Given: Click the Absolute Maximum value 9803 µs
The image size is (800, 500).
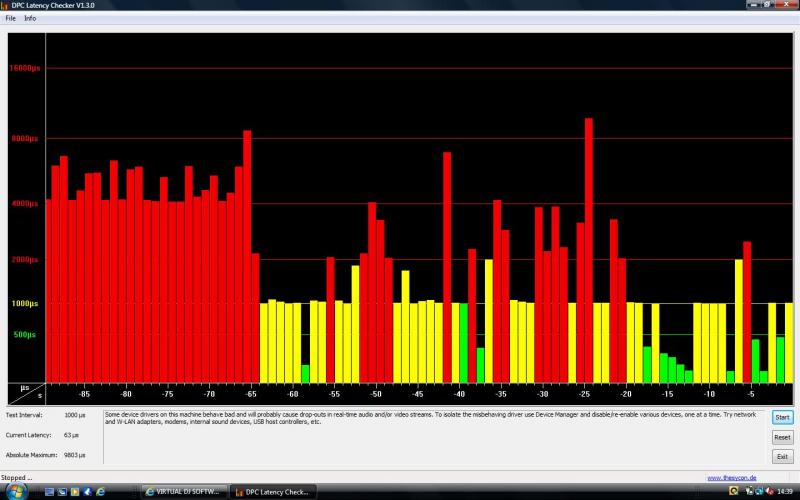Looking at the screenshot, I should [77, 455].
